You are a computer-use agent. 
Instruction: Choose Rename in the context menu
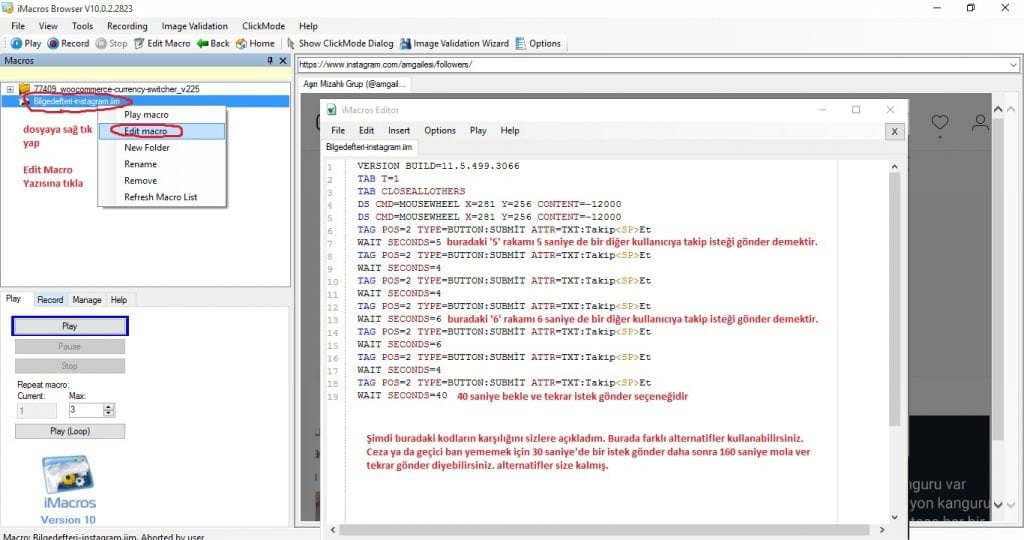tap(162, 164)
